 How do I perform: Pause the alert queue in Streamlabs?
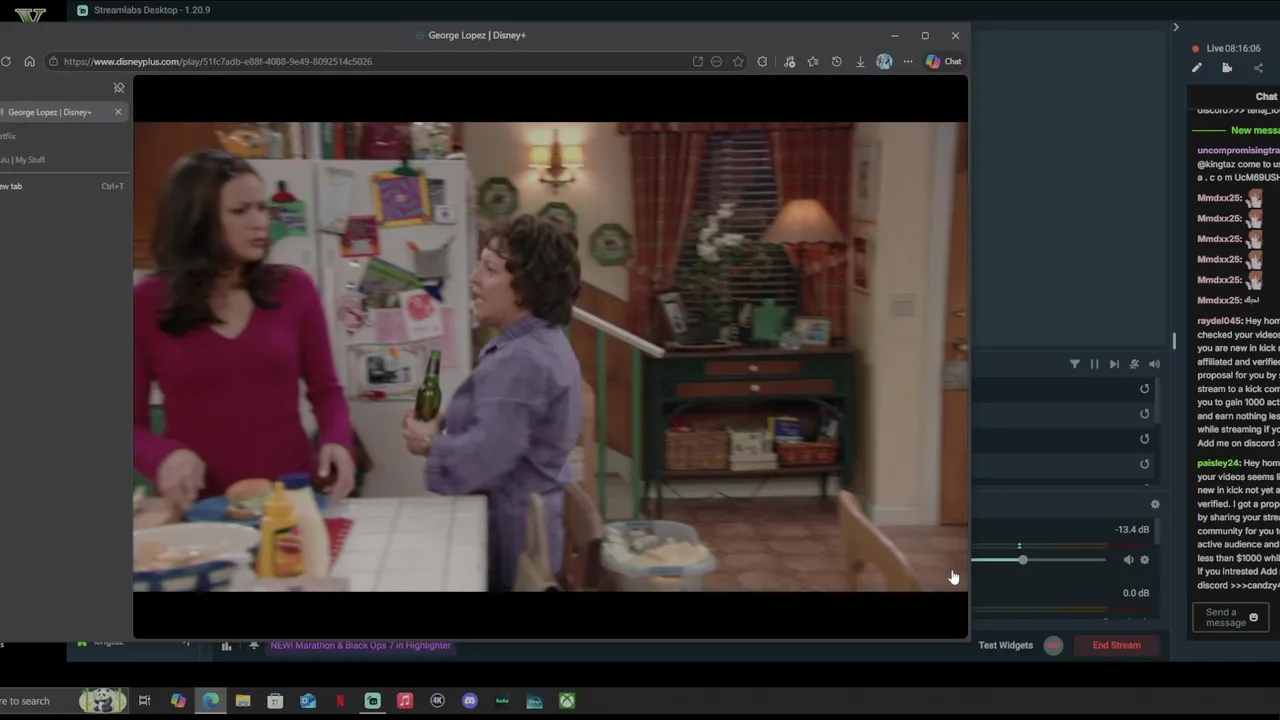point(1094,364)
